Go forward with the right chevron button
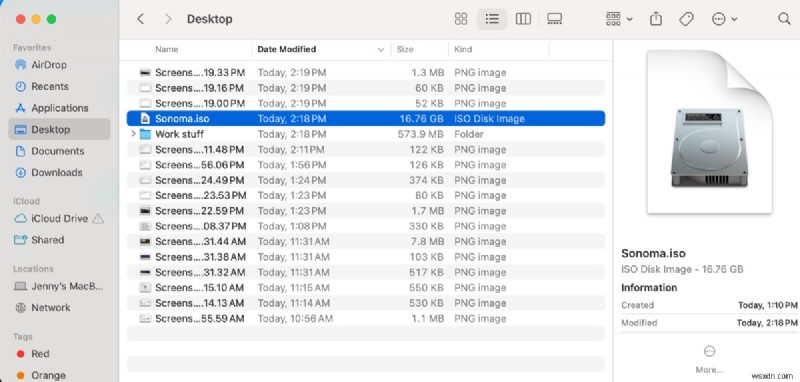The width and height of the screenshot is (800, 382). point(168,19)
